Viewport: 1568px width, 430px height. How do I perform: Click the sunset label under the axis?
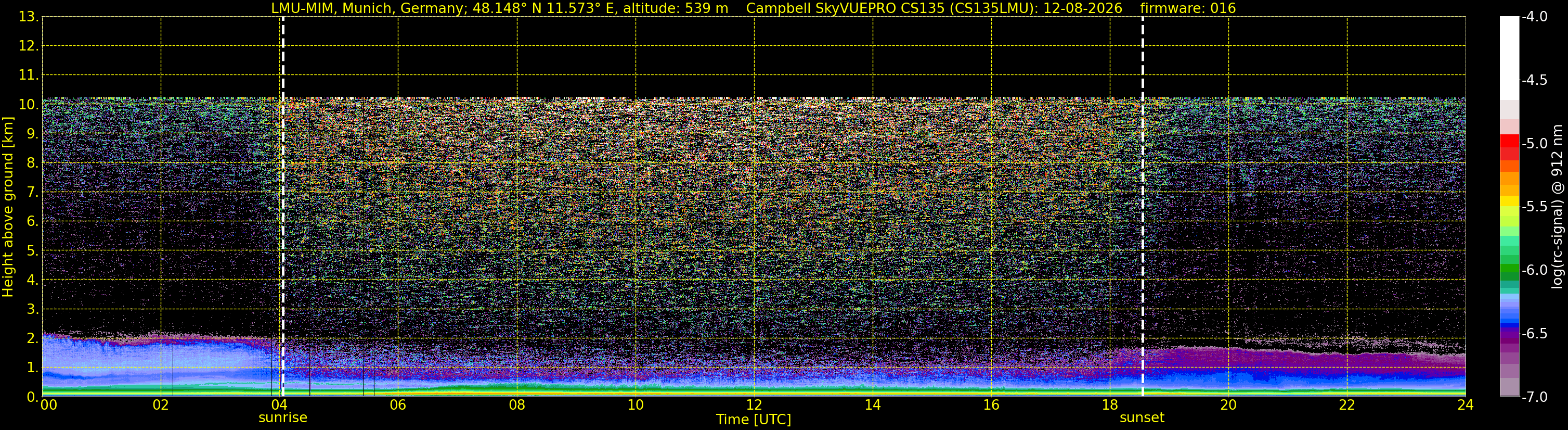point(1142,418)
